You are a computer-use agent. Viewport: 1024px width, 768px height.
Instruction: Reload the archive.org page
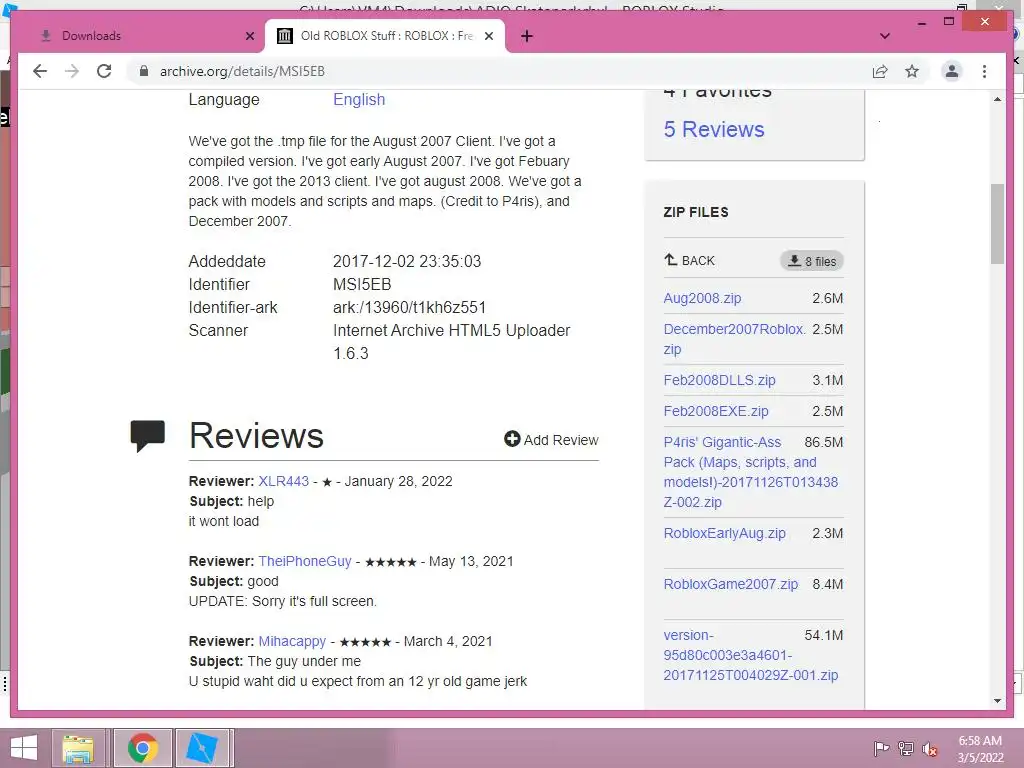click(104, 71)
